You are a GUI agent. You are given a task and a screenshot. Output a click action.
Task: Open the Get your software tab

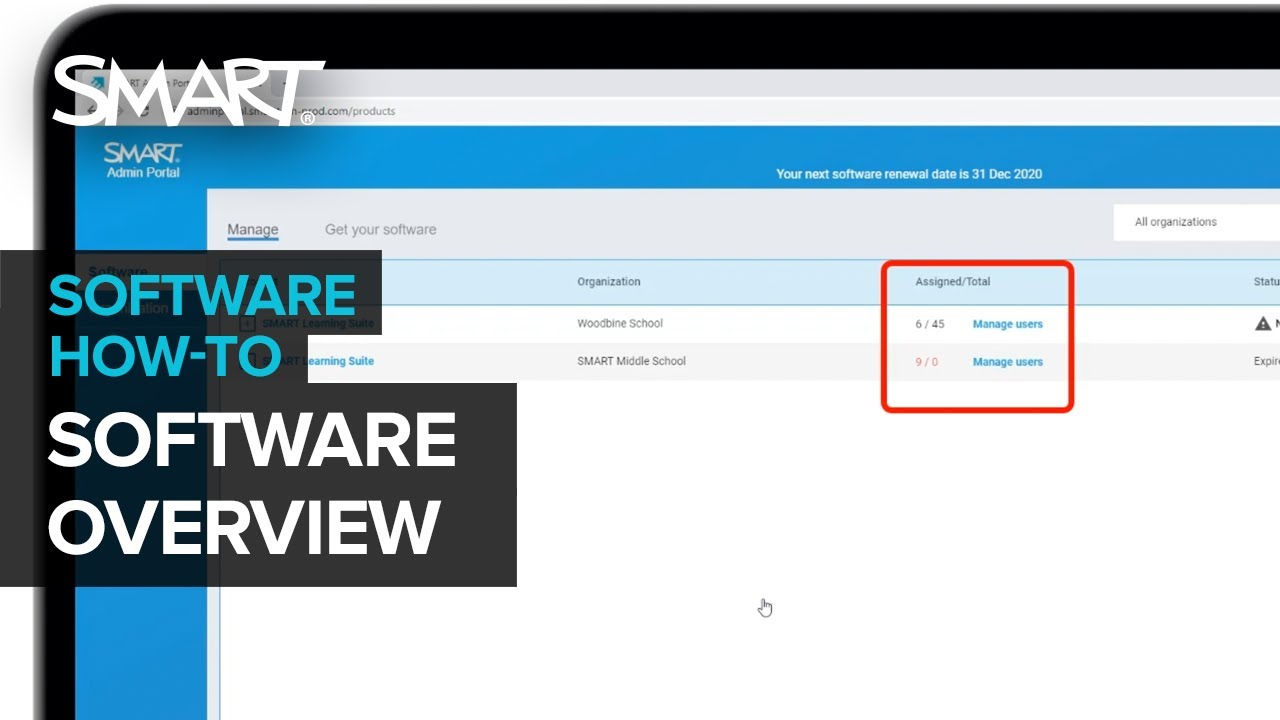coord(380,230)
